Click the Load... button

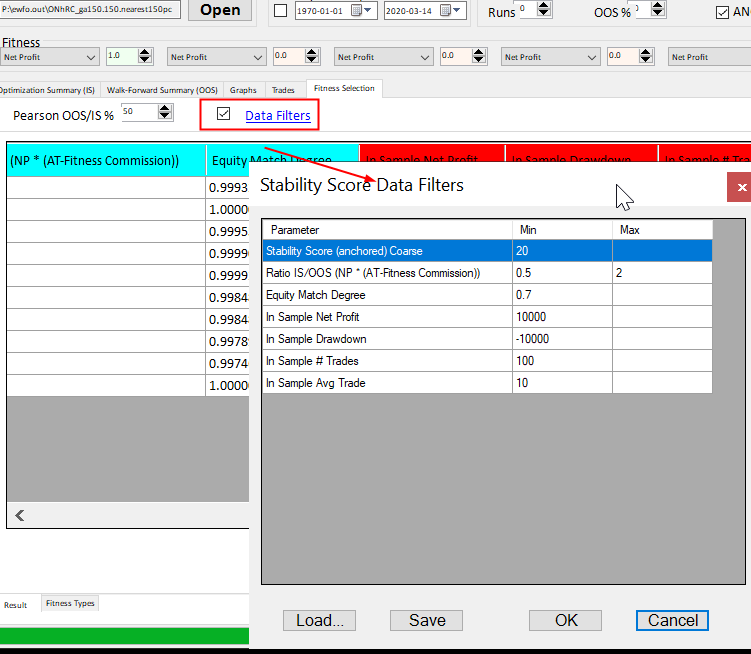[319, 620]
